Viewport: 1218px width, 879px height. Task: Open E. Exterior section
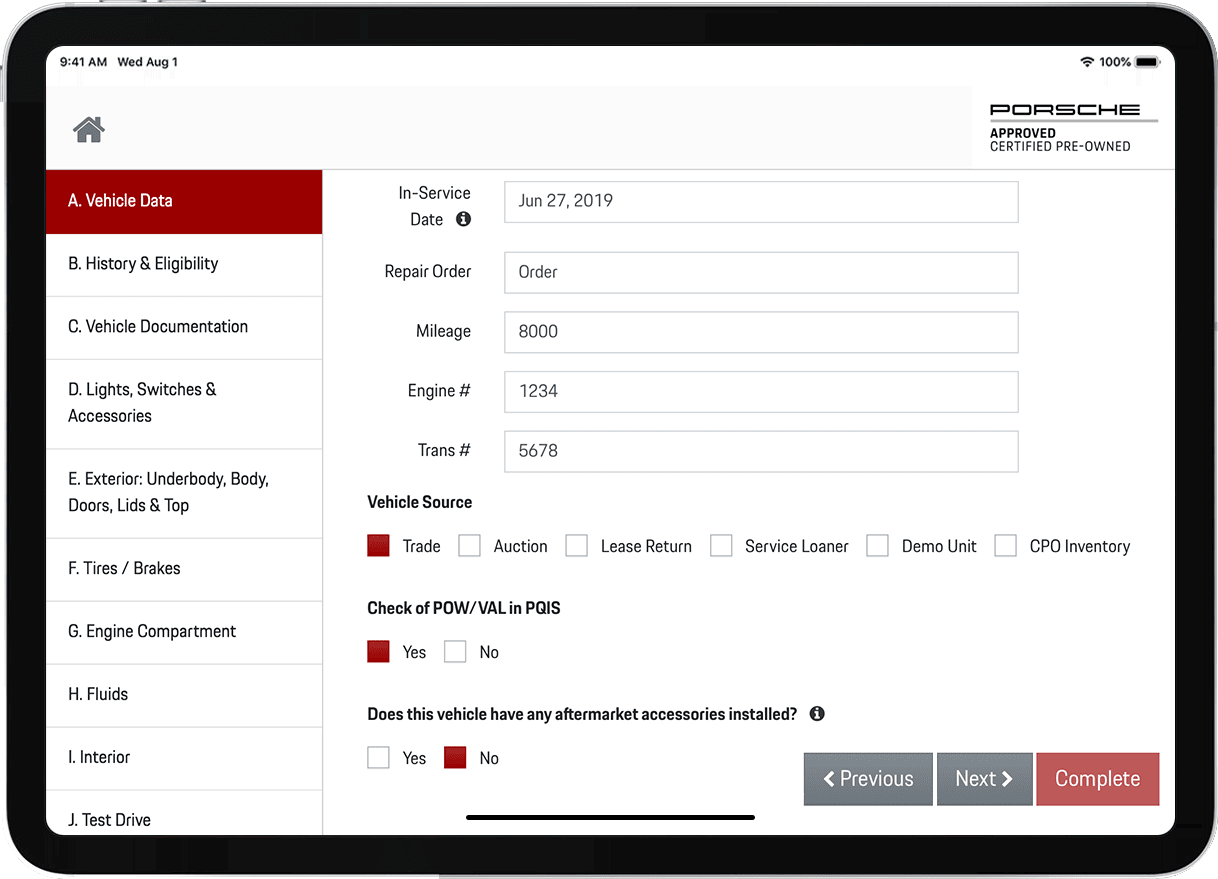coord(184,493)
